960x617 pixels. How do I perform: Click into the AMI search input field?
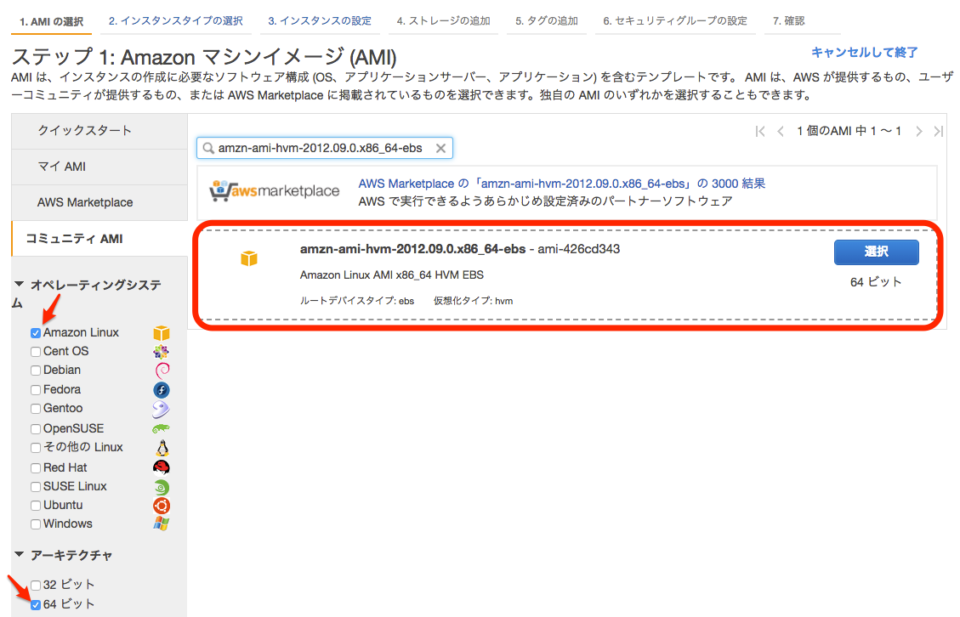[x=324, y=148]
